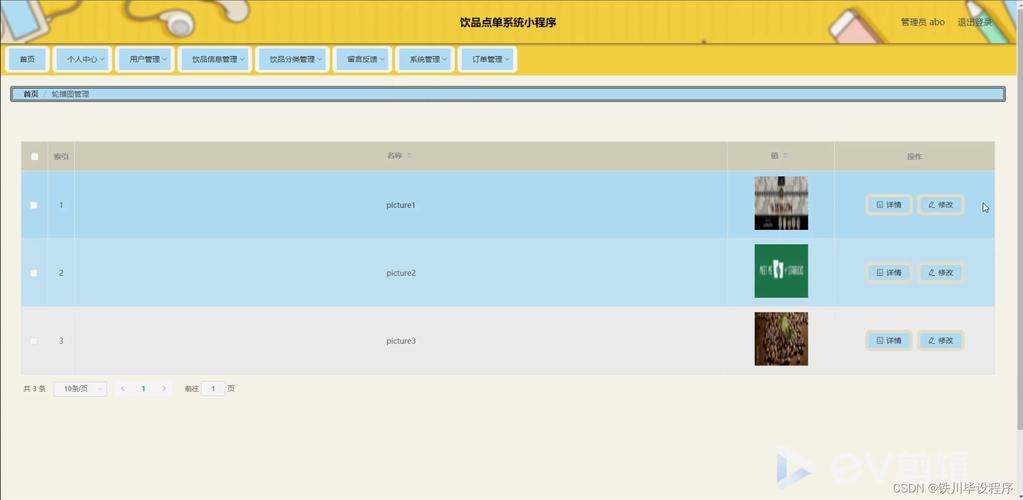Select page number 1 in pagination
The height and width of the screenshot is (500, 1023).
click(x=144, y=389)
